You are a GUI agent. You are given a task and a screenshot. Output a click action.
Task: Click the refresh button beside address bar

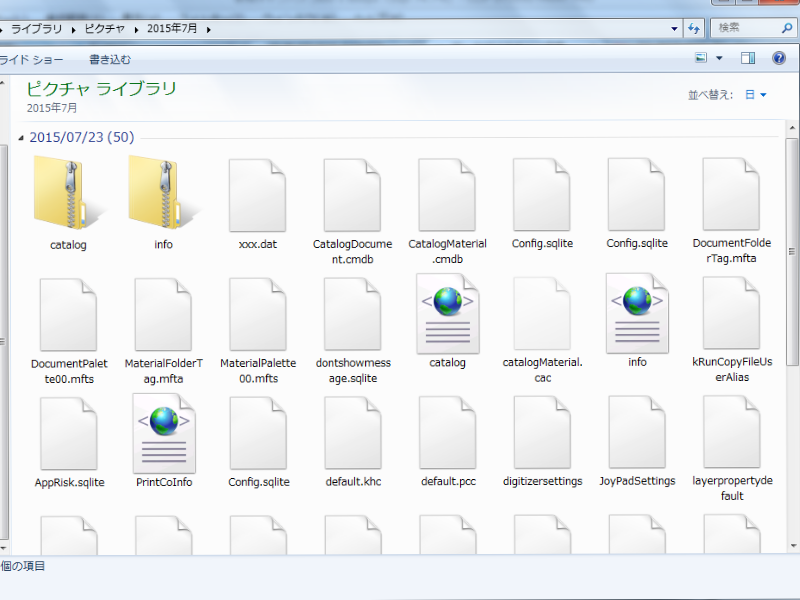pos(694,29)
